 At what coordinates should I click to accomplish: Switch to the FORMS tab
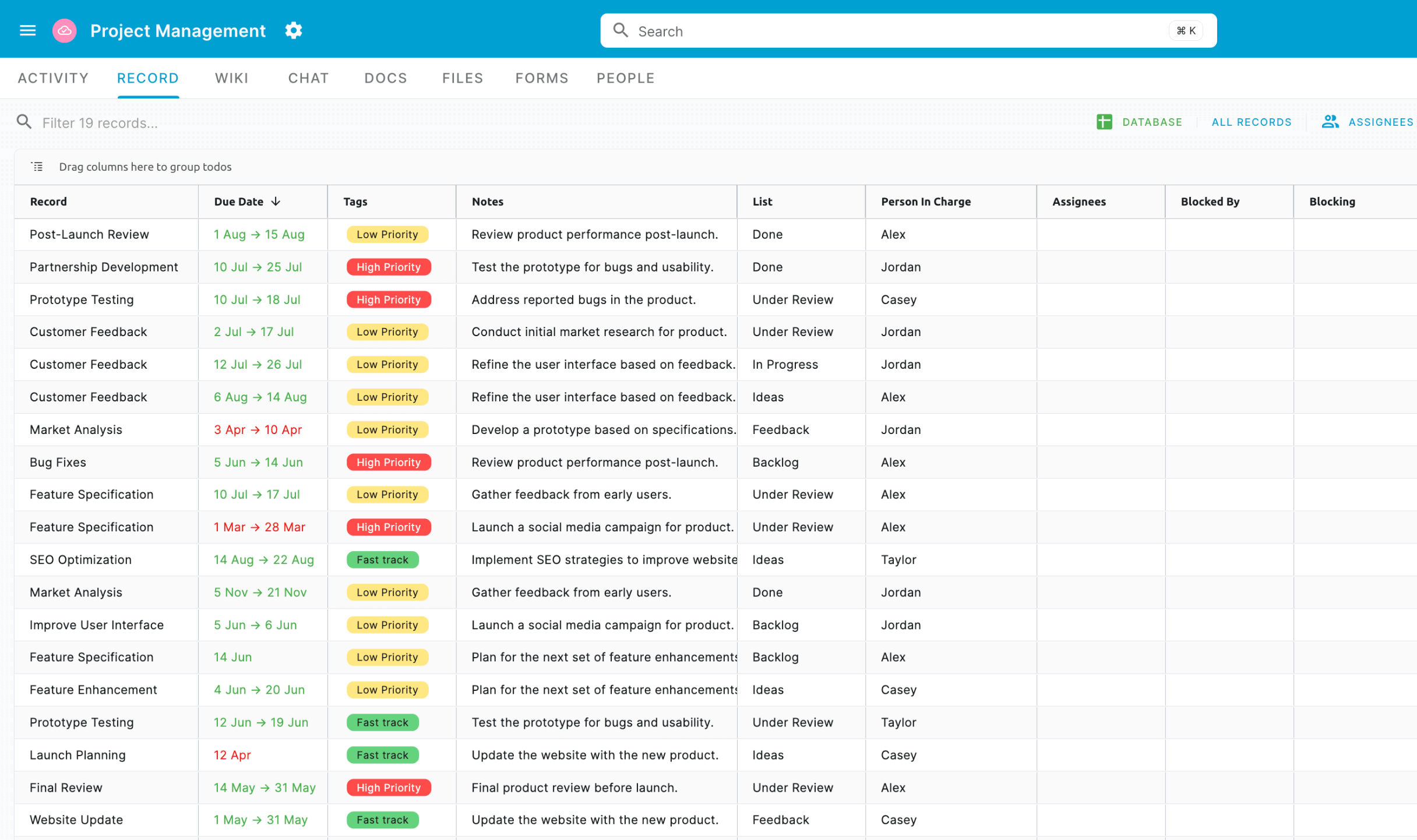pyautogui.click(x=541, y=77)
